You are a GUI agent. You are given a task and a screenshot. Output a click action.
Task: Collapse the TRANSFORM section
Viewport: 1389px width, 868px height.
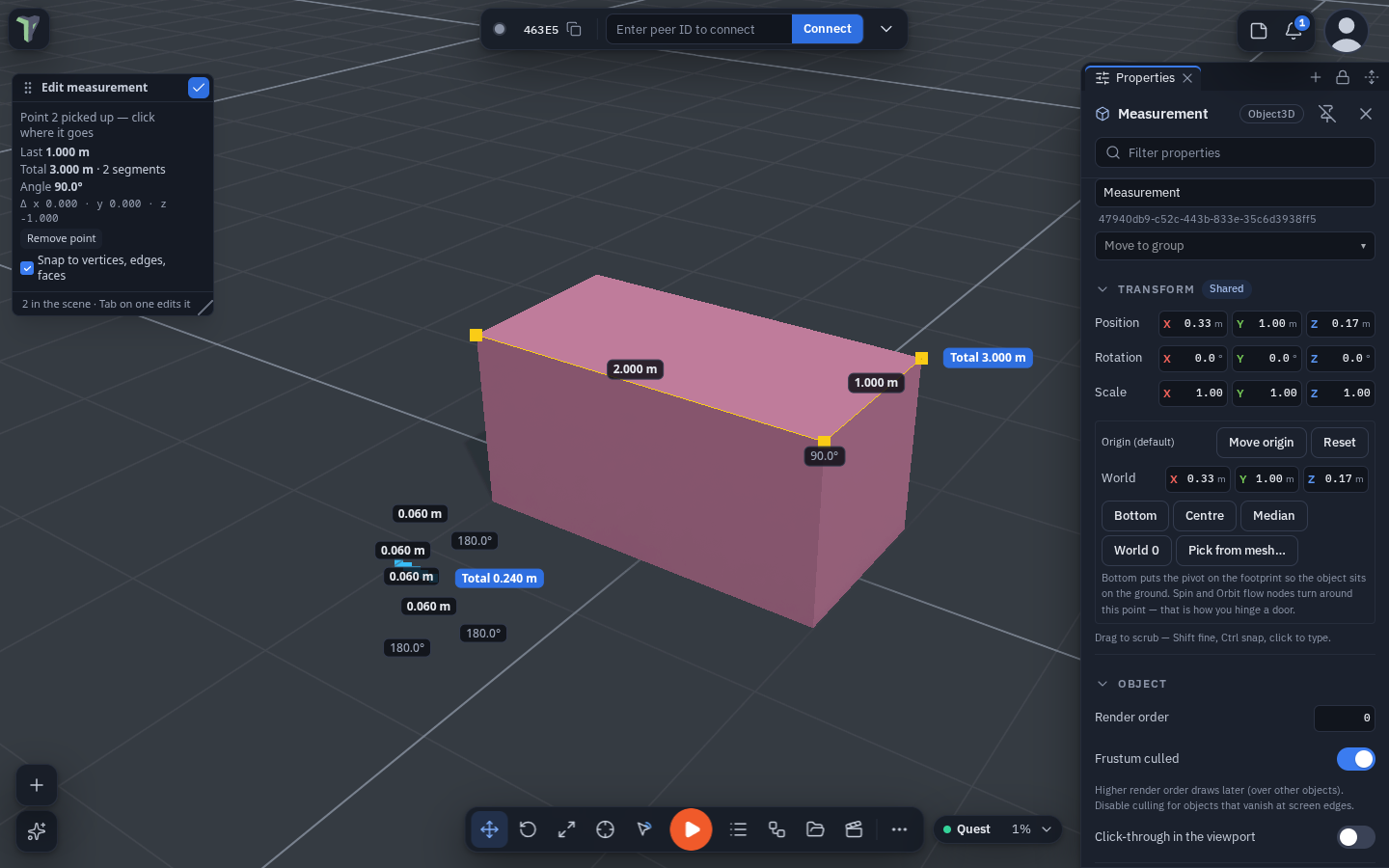[x=1103, y=289]
